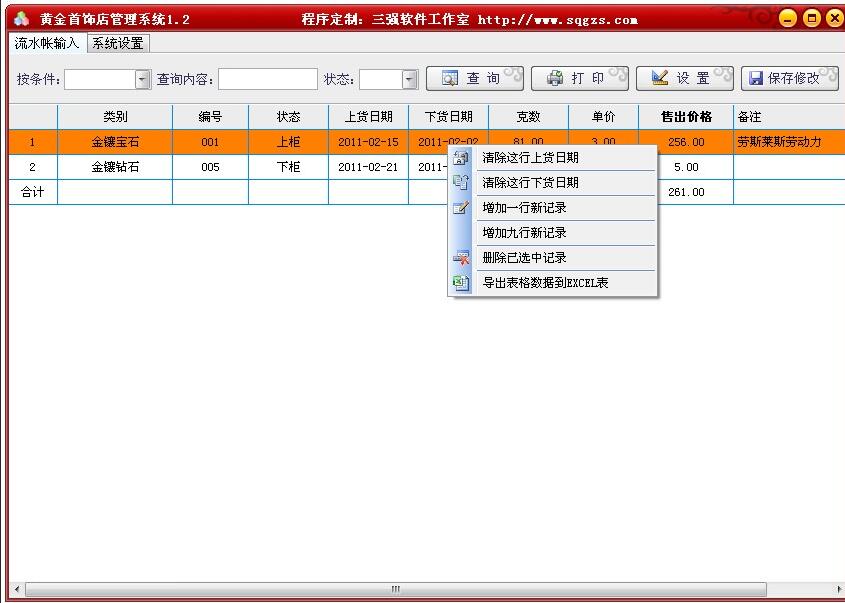Click the edit icon beside 增加一行新记录
This screenshot has height=603, width=845.
click(x=462, y=208)
